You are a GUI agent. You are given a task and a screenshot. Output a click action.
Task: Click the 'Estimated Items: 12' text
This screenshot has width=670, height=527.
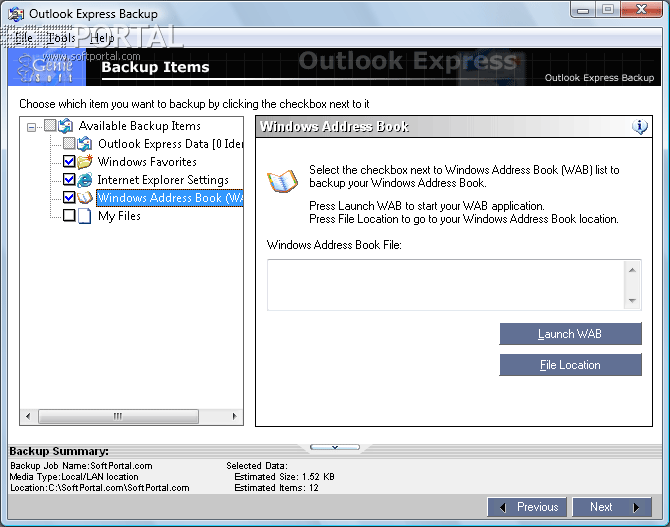[x=276, y=488]
